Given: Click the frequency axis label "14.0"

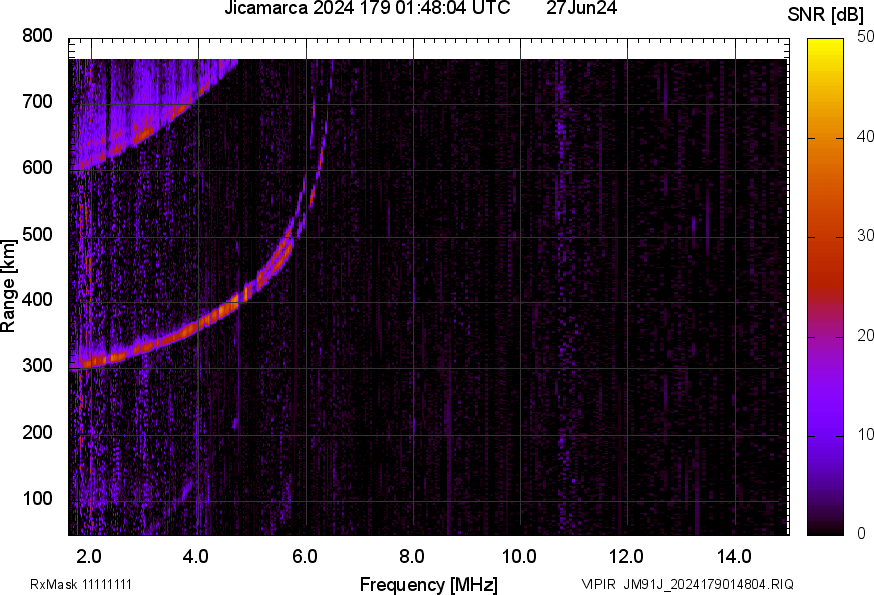Looking at the screenshot, I should [x=734, y=557].
